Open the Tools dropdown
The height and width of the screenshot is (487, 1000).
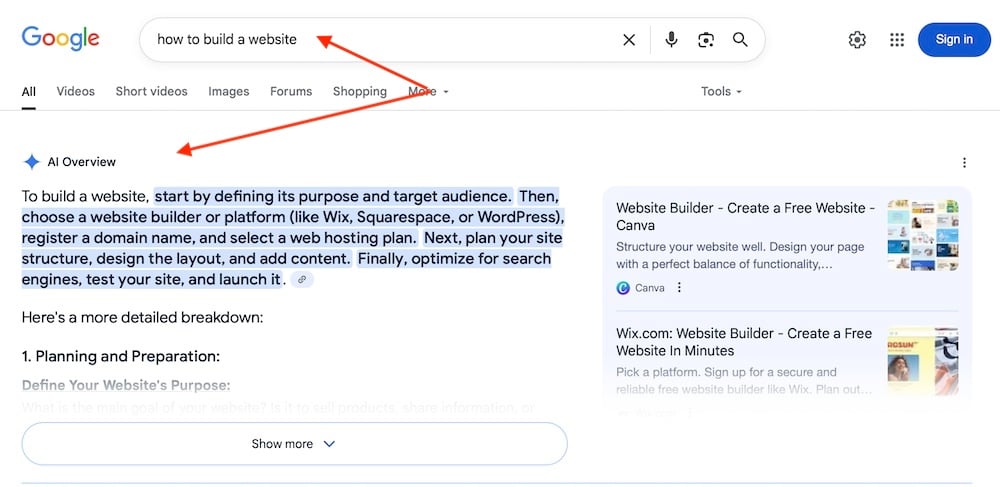click(x=721, y=91)
